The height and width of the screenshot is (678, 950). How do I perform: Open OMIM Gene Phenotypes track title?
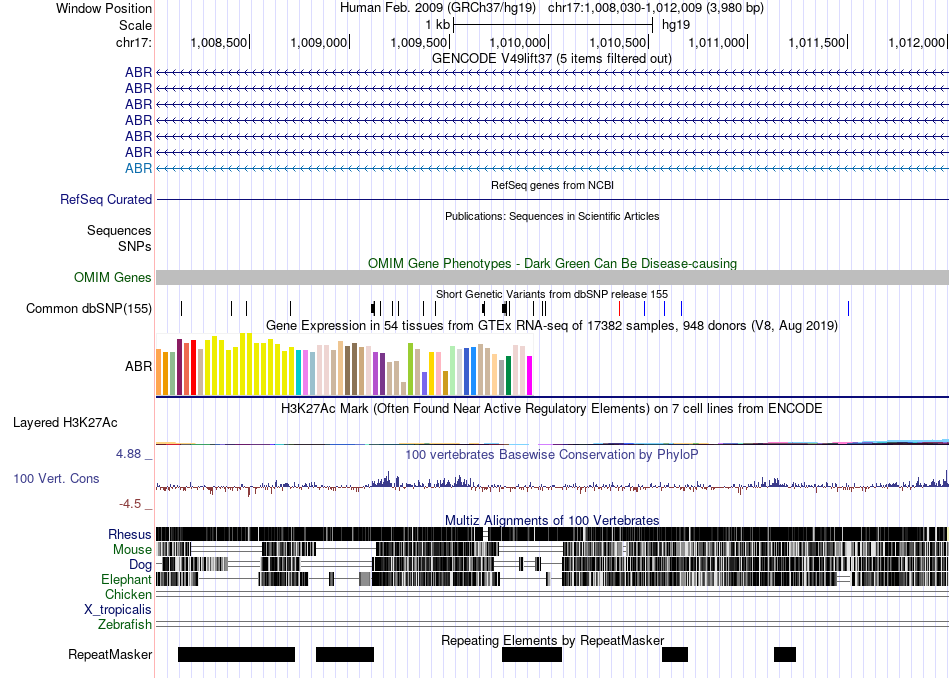coord(552,264)
